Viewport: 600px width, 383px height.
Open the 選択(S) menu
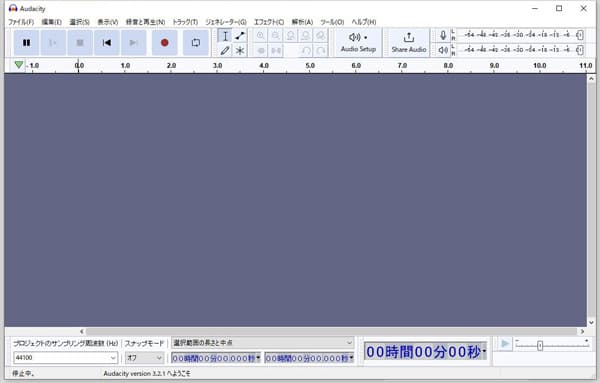79,22
